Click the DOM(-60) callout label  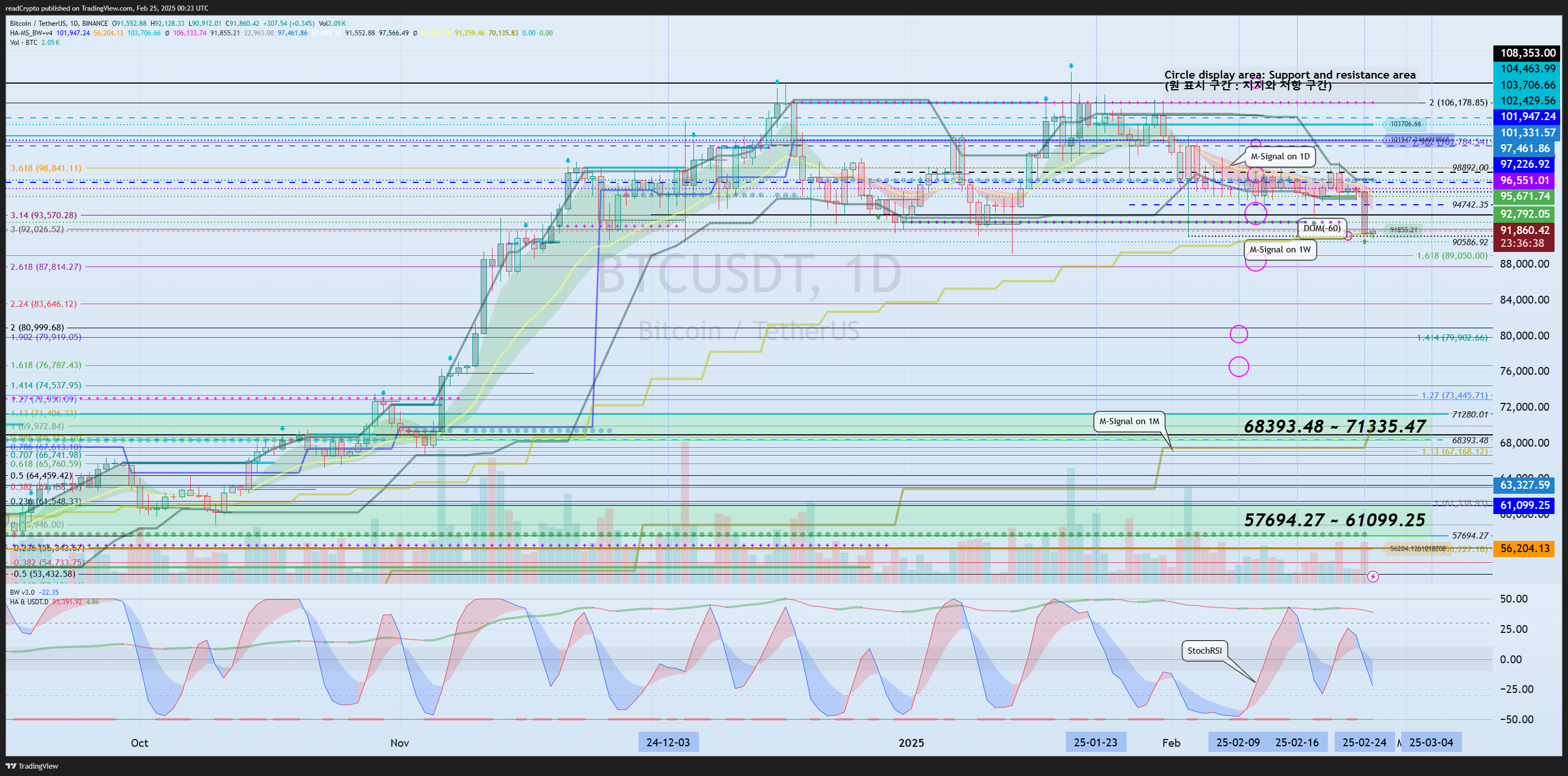(1322, 228)
